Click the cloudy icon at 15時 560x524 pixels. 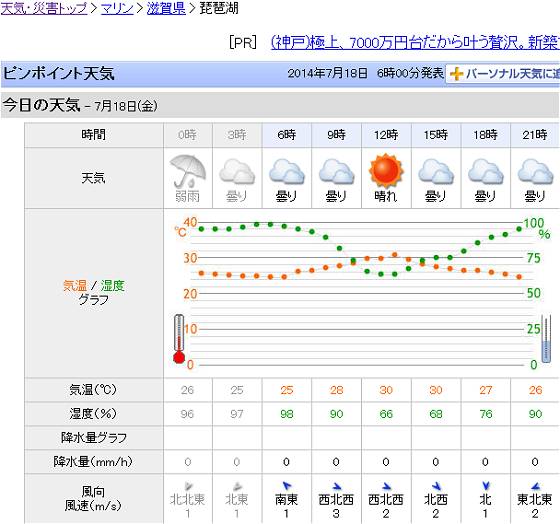click(x=436, y=171)
